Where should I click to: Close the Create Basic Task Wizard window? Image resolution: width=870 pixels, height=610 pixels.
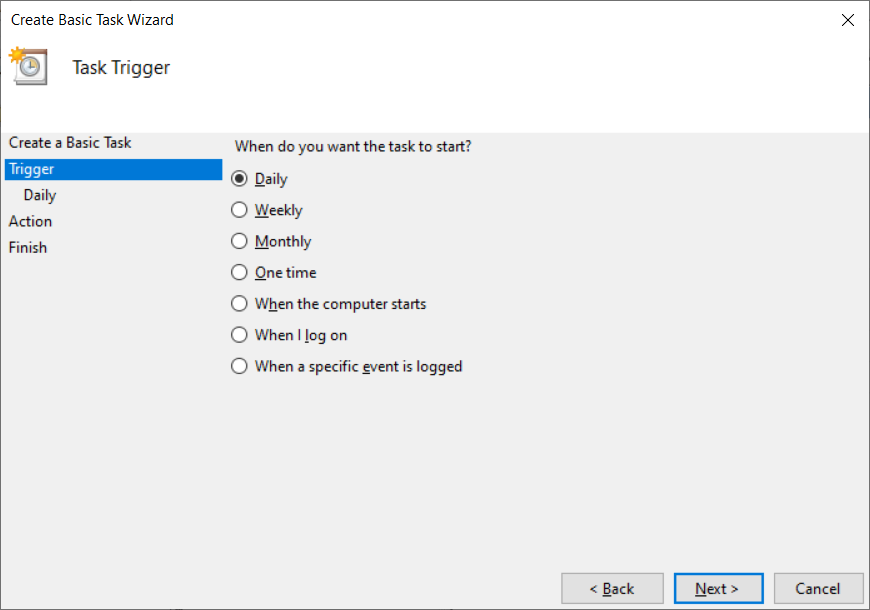point(848,19)
